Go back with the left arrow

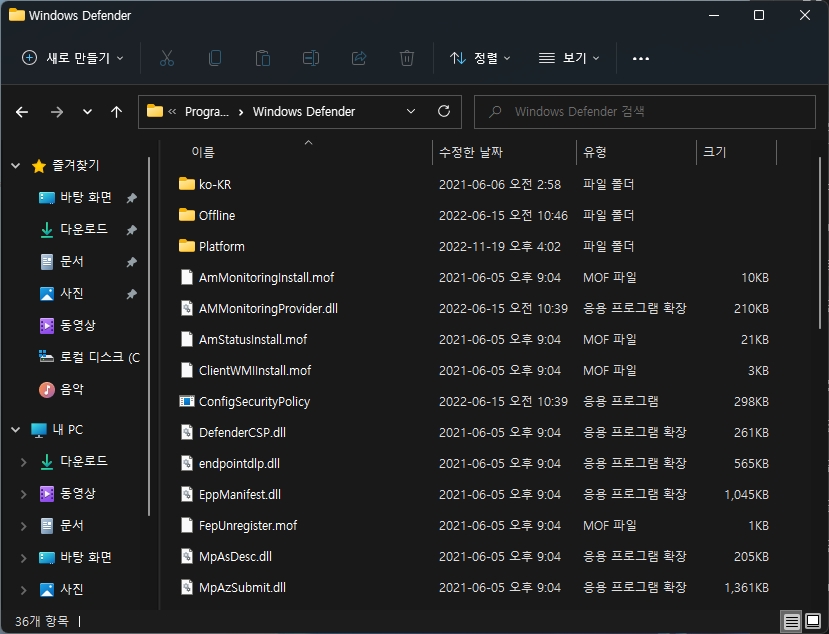(22, 112)
